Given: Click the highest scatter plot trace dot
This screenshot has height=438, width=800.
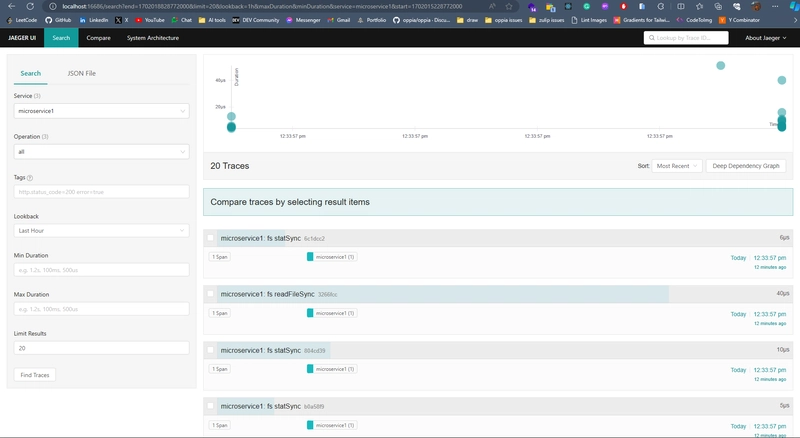Looking at the screenshot, I should click(720, 65).
